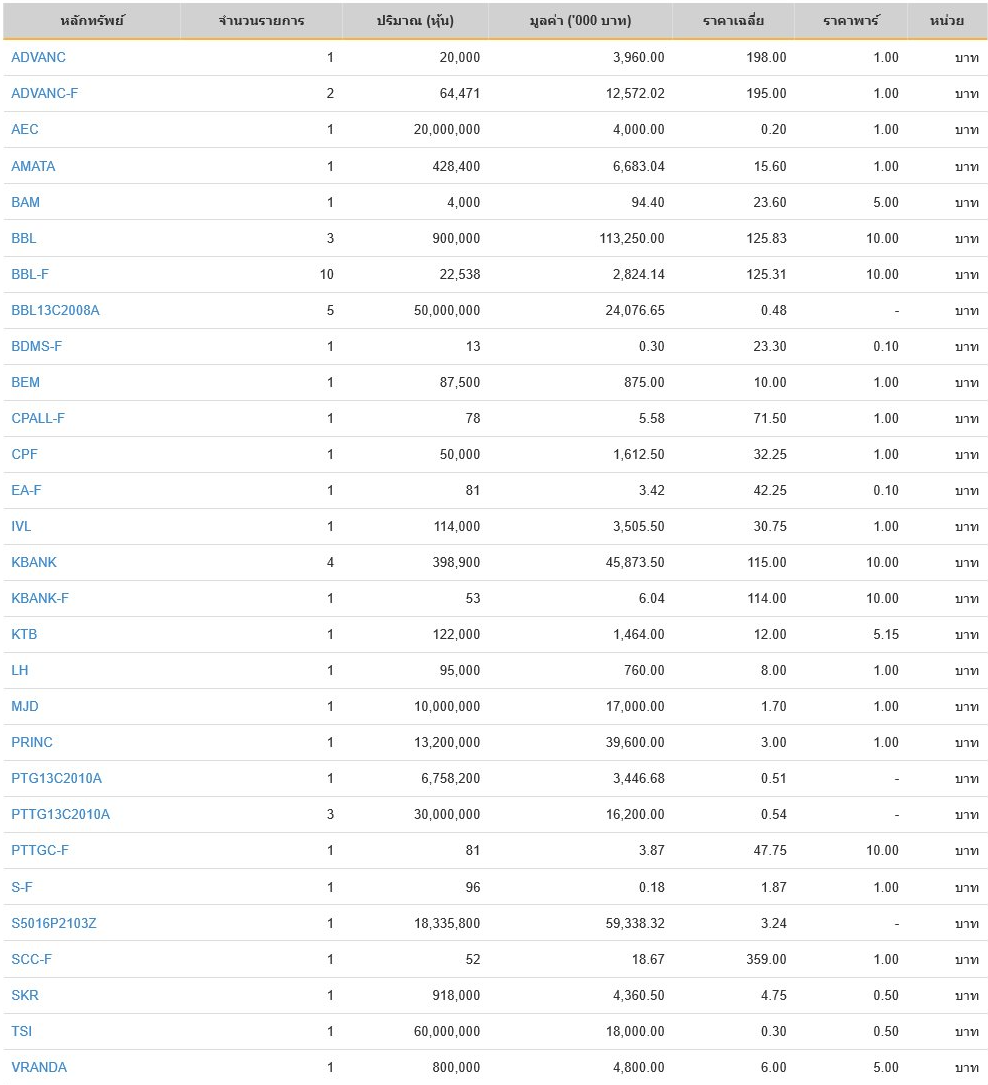Click the มูลค่า ('000 บาท) column header

pos(581,21)
